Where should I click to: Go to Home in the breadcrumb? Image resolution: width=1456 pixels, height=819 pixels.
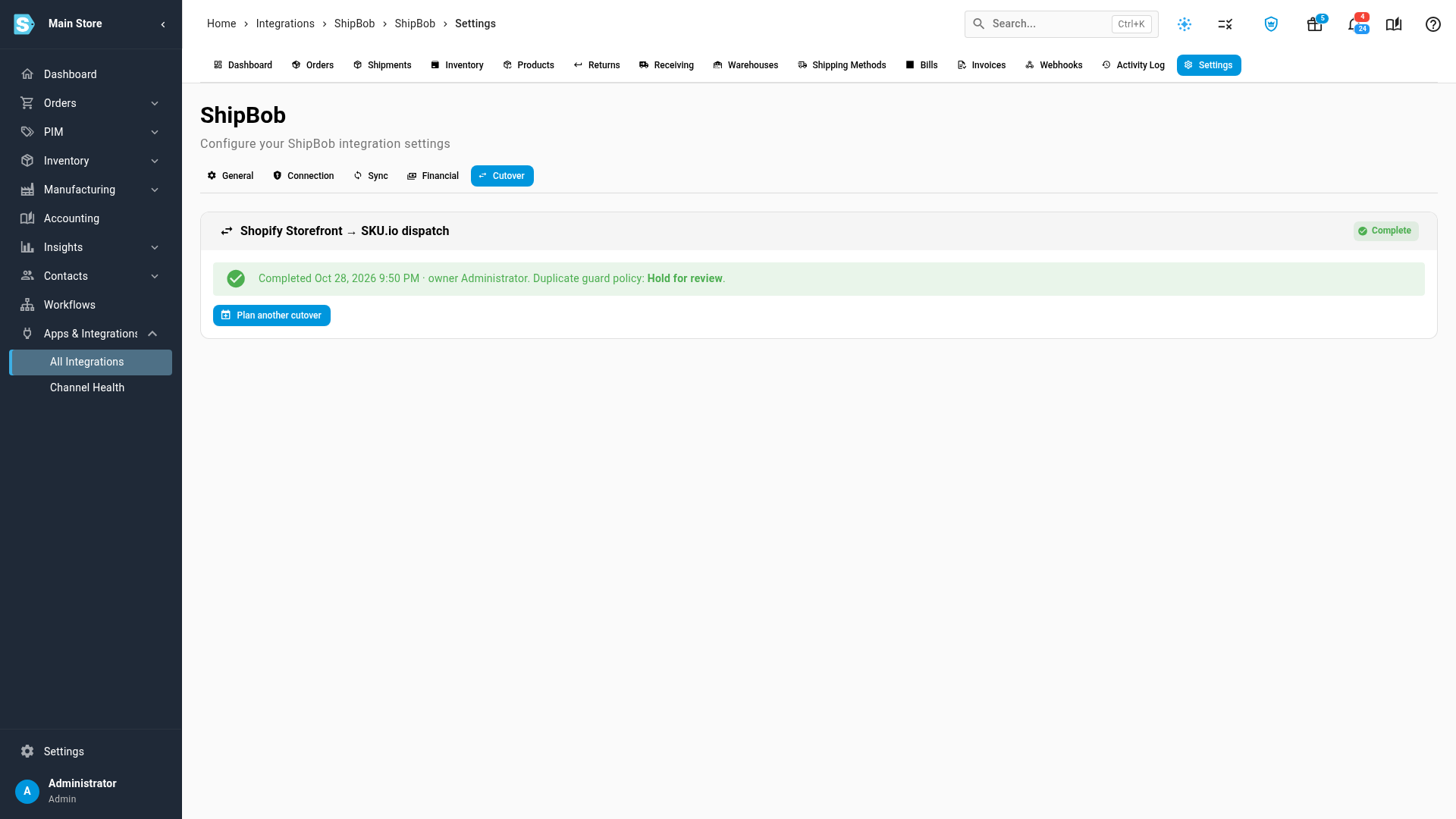point(221,24)
